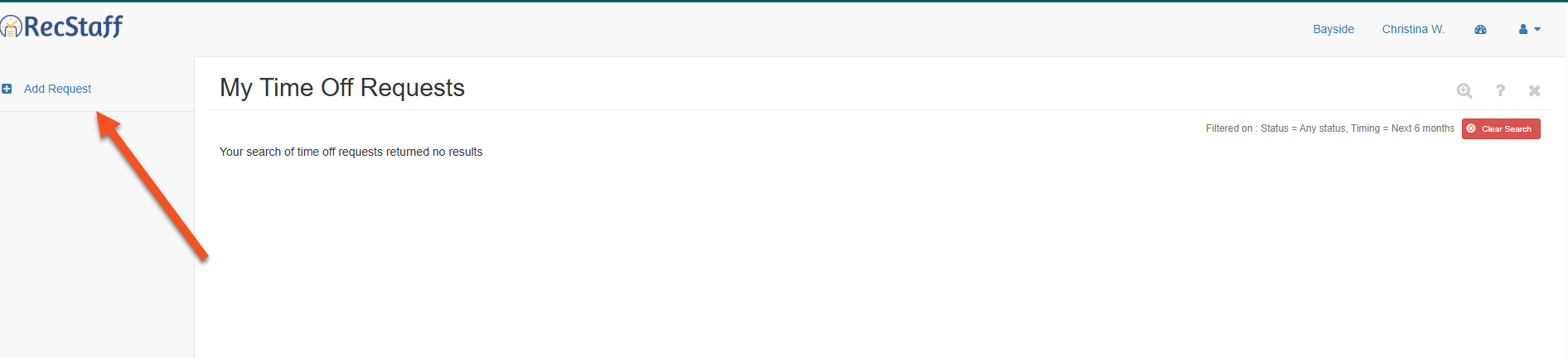Expand the user account dropdown caret

(x=1537, y=29)
